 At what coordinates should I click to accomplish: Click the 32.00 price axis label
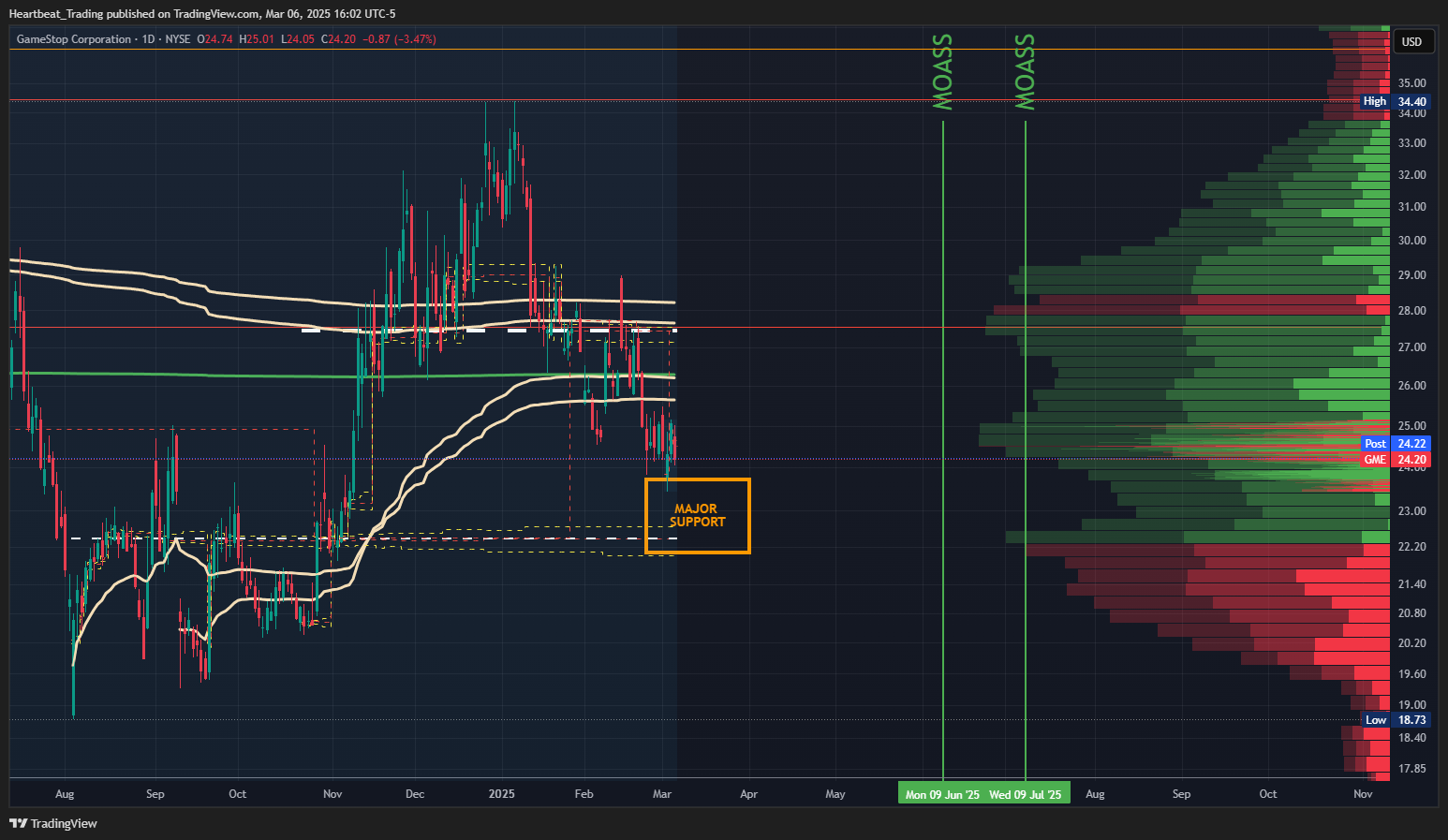[x=1411, y=175]
